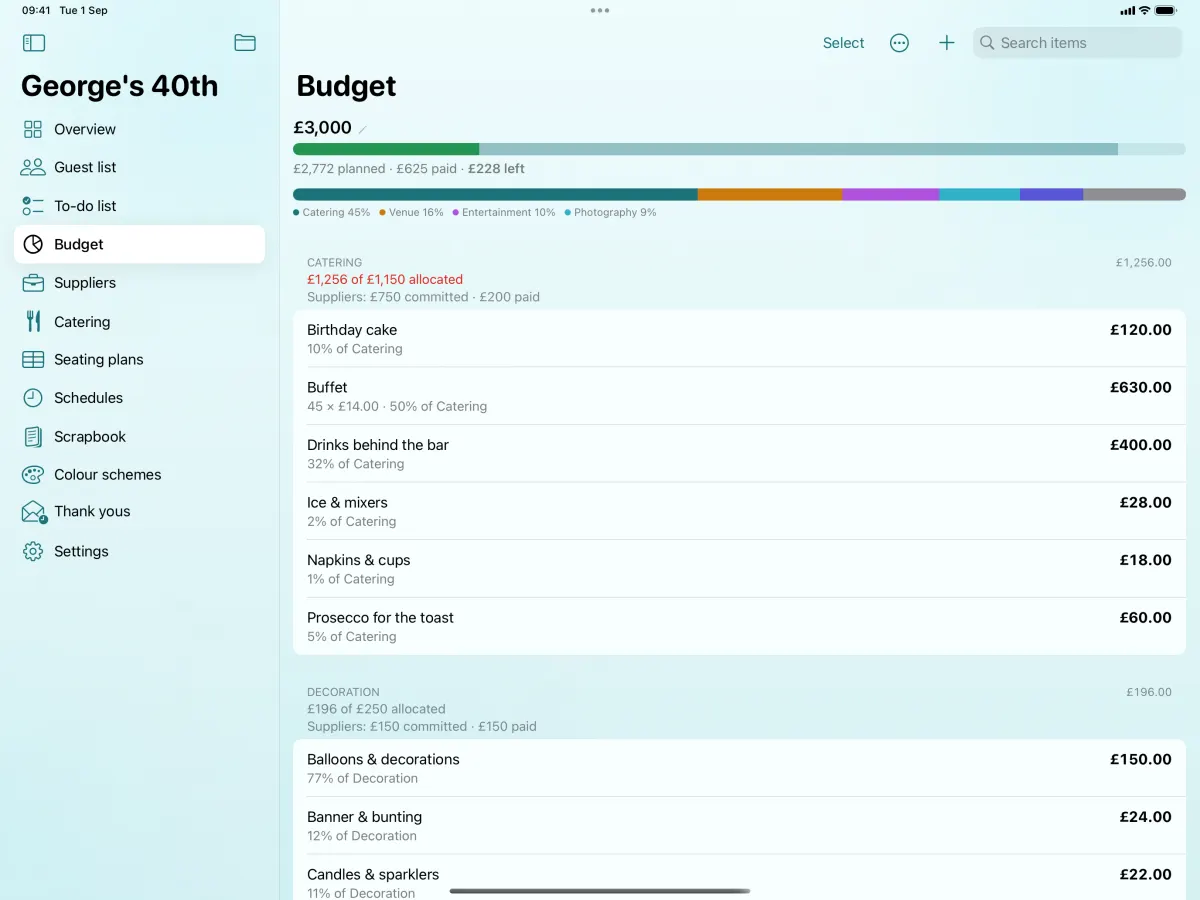Click the £228 left summary text
The image size is (1200, 900).
496,169
